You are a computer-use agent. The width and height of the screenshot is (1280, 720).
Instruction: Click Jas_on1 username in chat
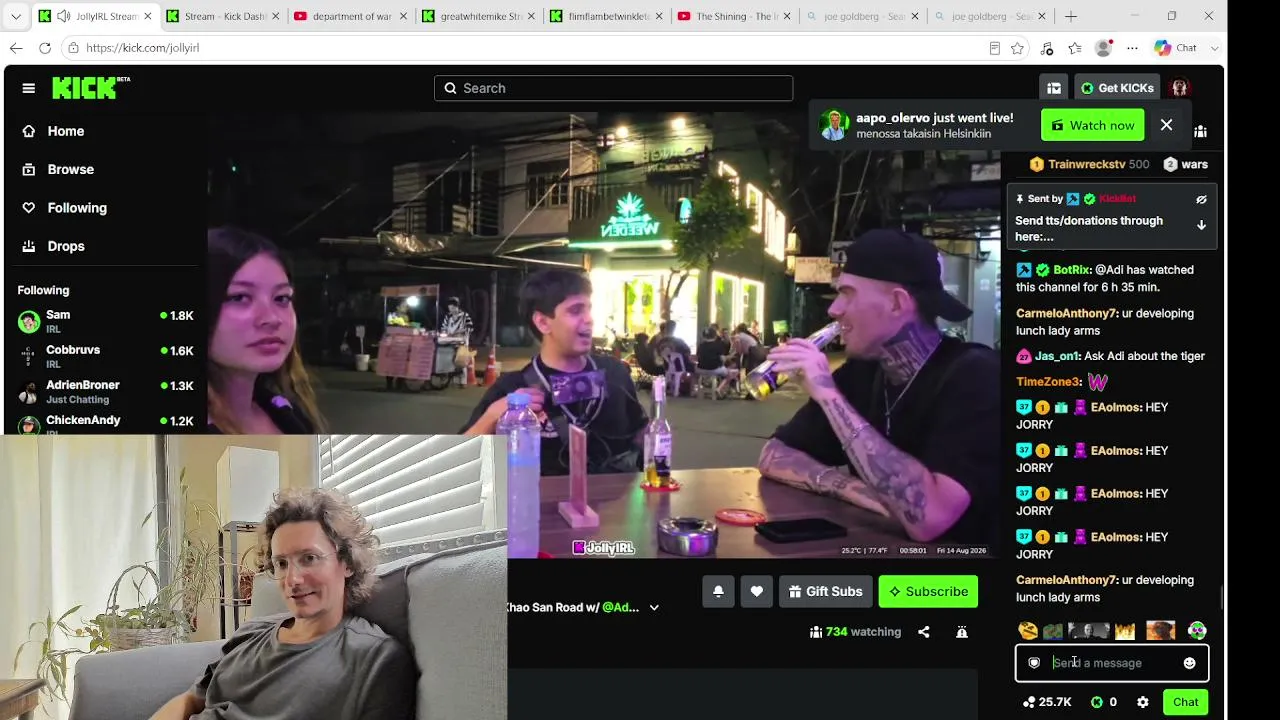1057,356
